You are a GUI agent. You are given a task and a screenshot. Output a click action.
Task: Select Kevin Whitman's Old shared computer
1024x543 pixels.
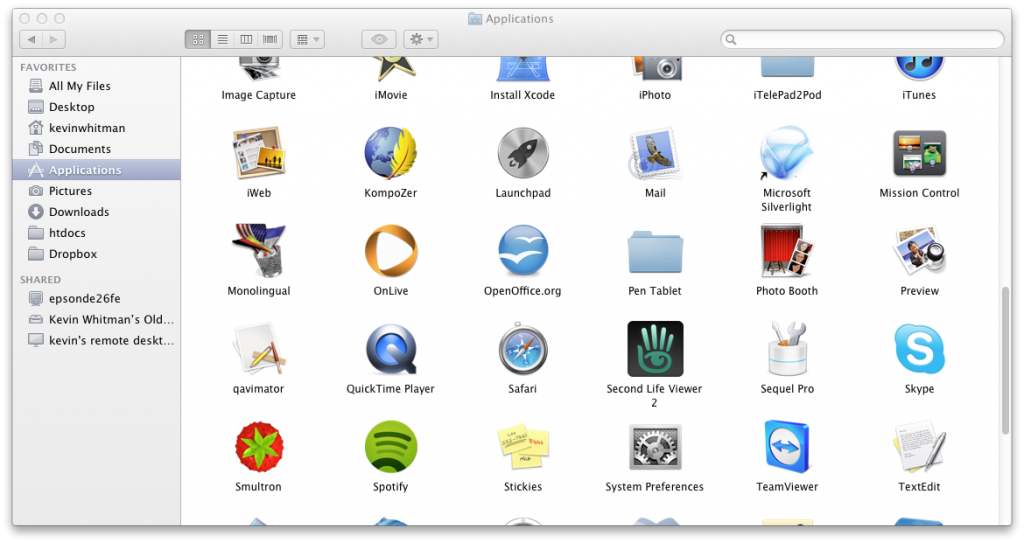[x=97, y=319]
